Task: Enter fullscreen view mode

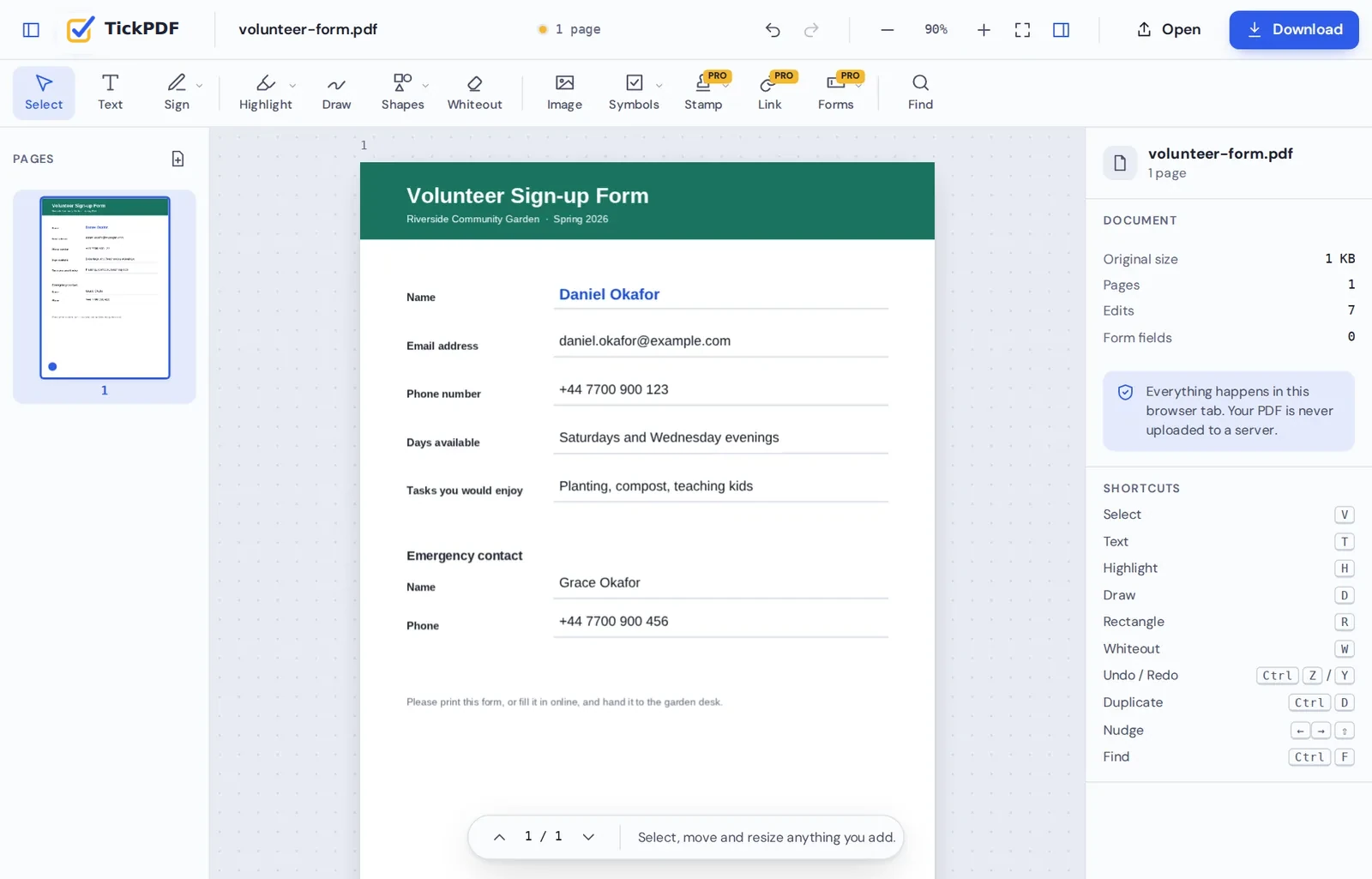Action: (1022, 30)
